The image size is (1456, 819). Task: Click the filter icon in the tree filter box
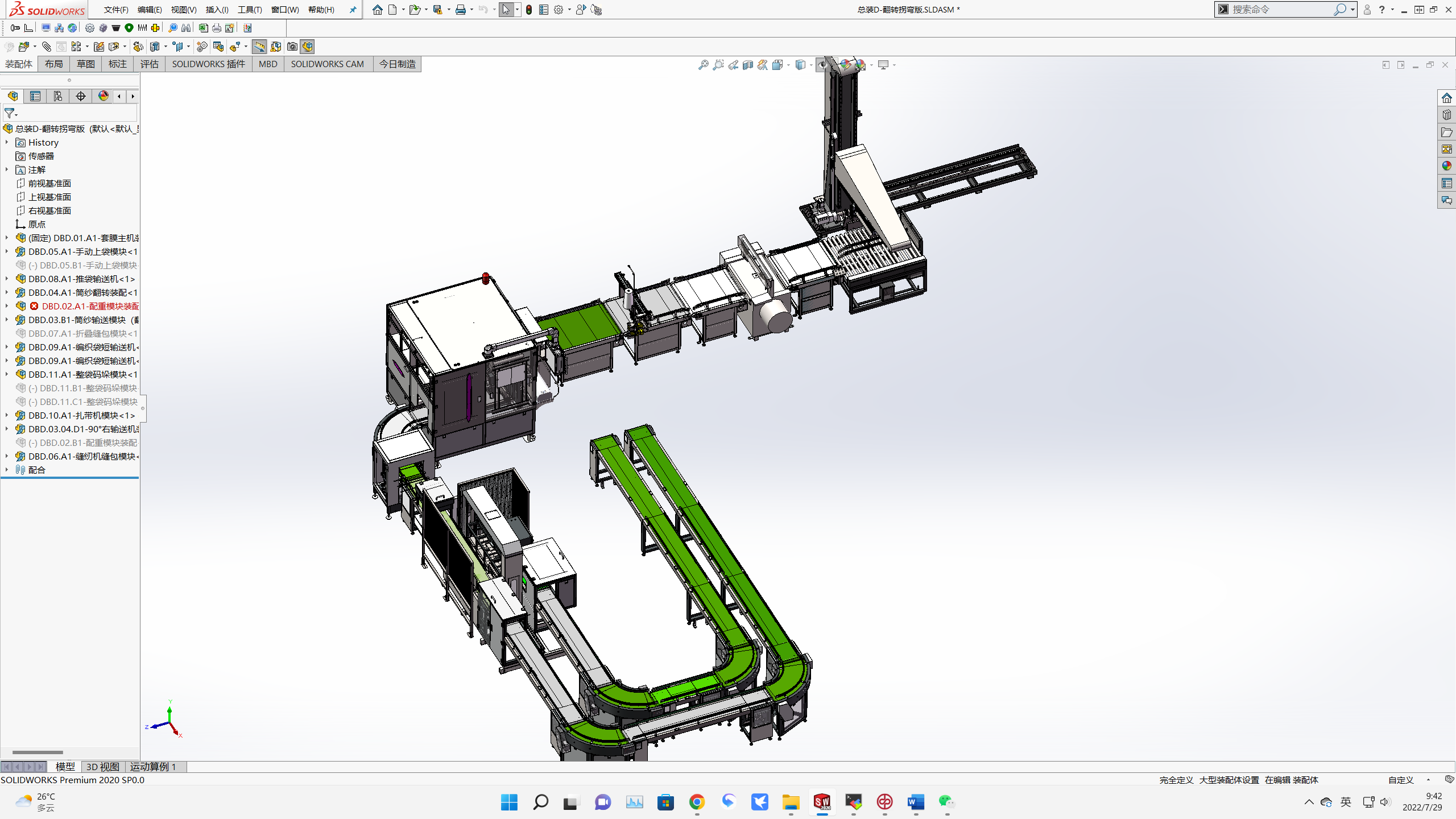click(x=10, y=113)
